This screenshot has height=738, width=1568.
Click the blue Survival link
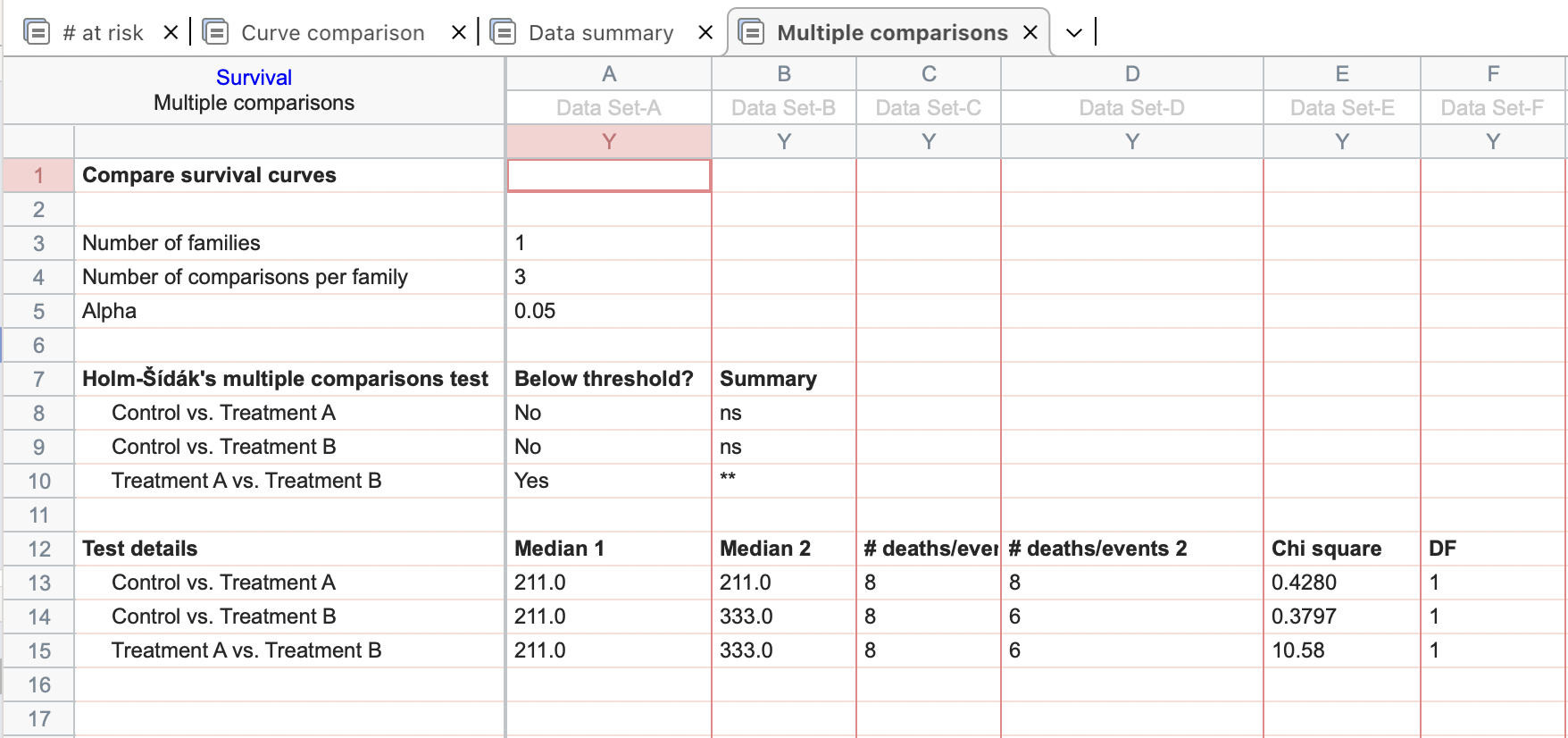coord(254,78)
